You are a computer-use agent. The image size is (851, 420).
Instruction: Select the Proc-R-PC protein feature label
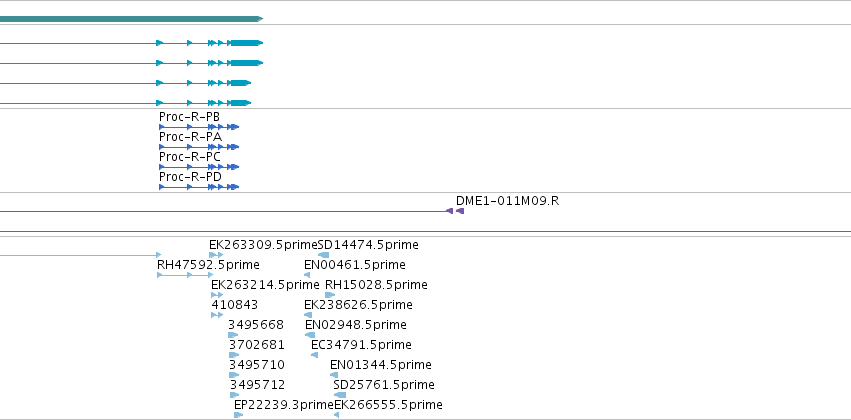coord(189,157)
